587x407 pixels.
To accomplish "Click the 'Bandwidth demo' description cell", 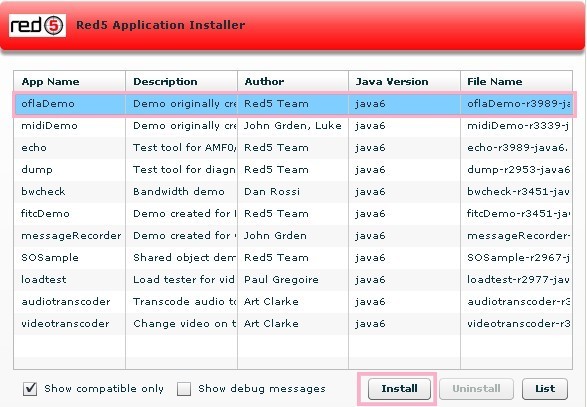I will click(x=182, y=192).
